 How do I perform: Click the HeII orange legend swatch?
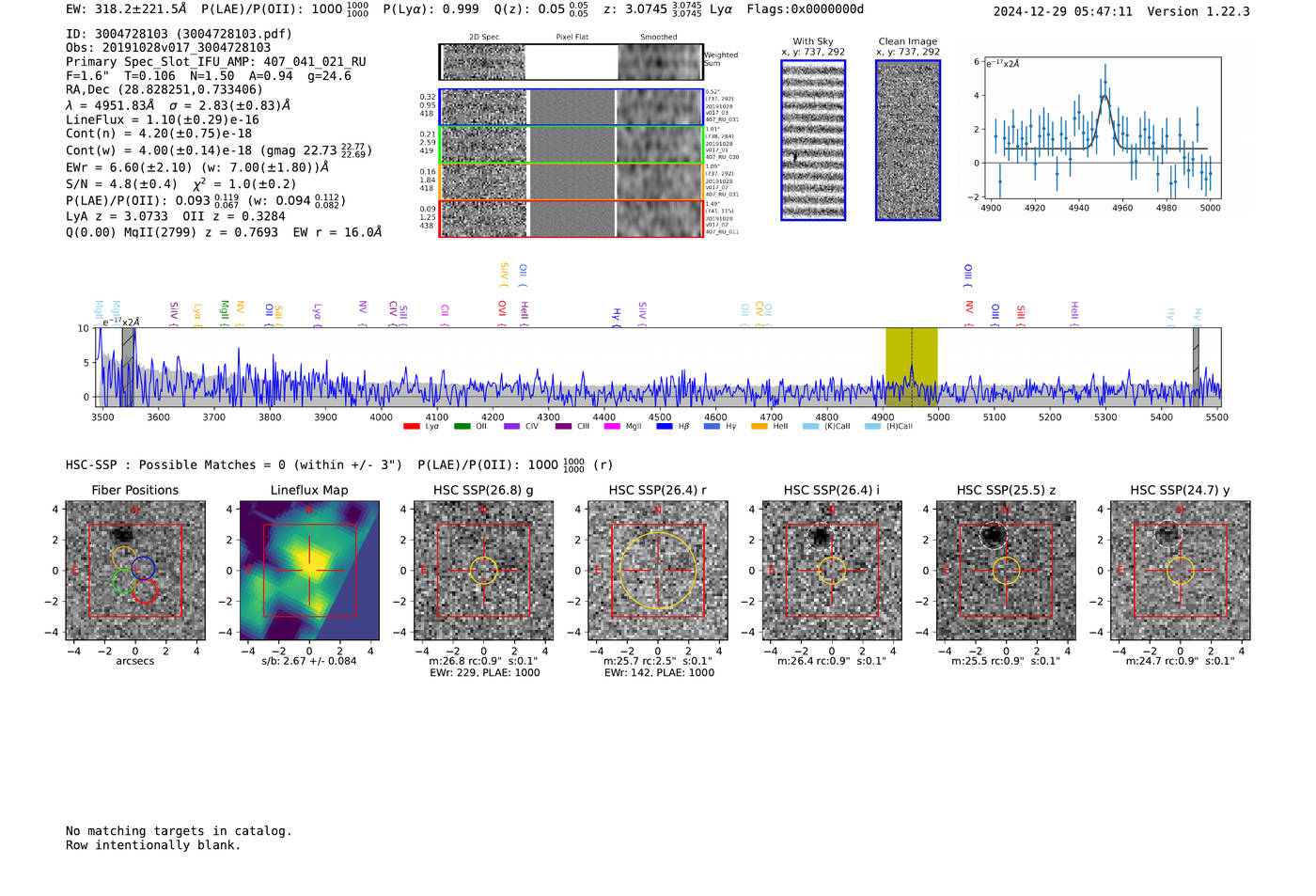pos(760,427)
